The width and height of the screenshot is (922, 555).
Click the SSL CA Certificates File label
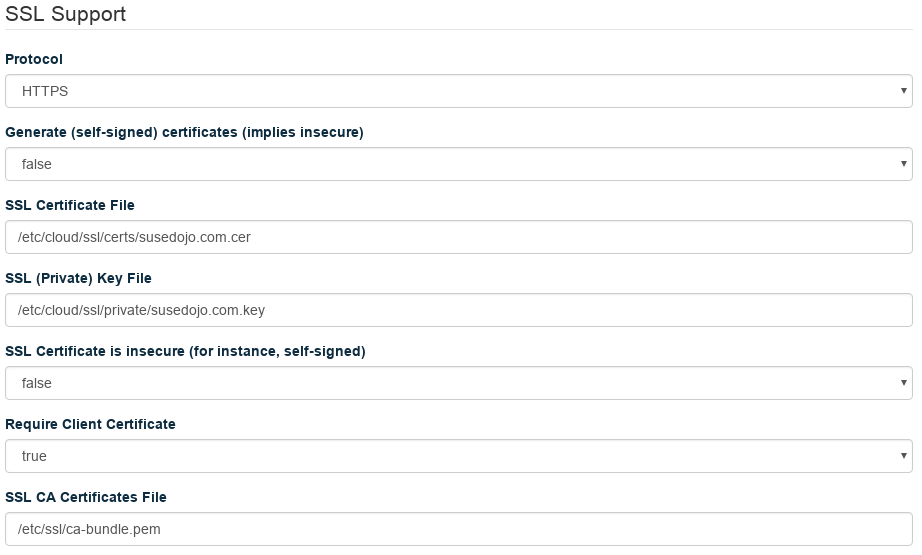click(86, 497)
